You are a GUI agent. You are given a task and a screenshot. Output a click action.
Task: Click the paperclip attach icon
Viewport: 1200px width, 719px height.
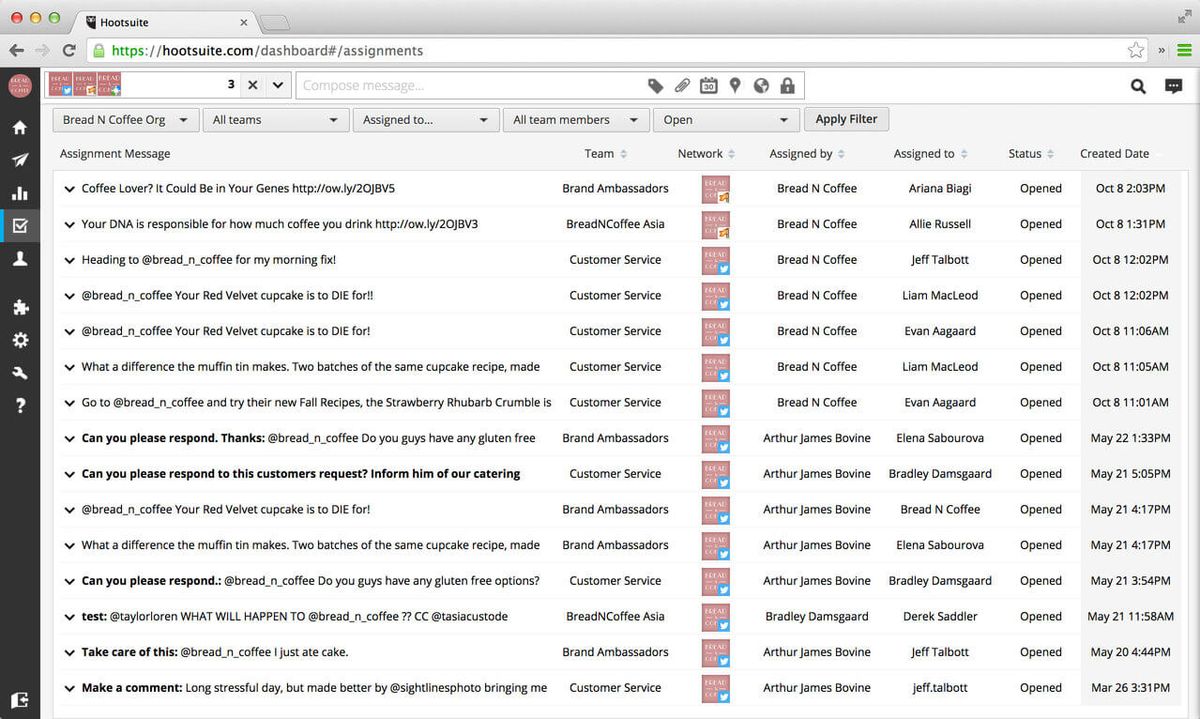(x=682, y=86)
